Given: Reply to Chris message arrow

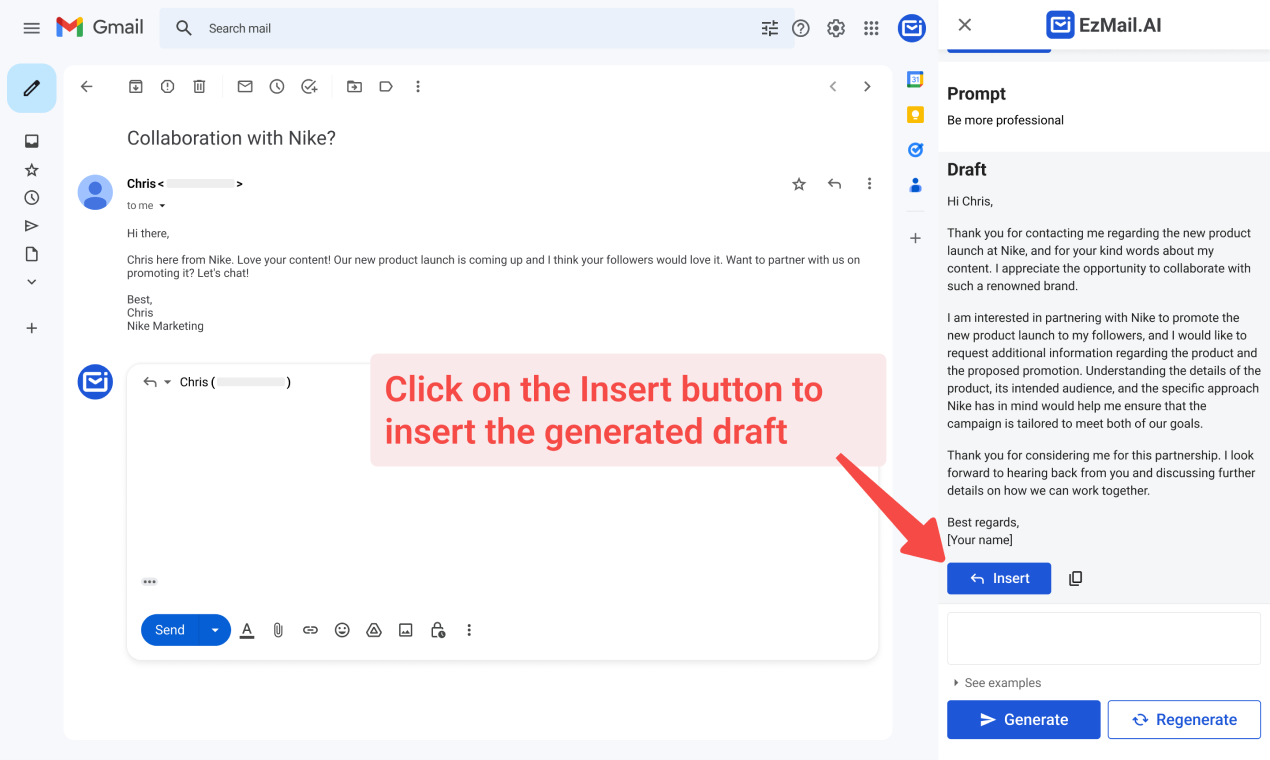Looking at the screenshot, I should [x=834, y=184].
